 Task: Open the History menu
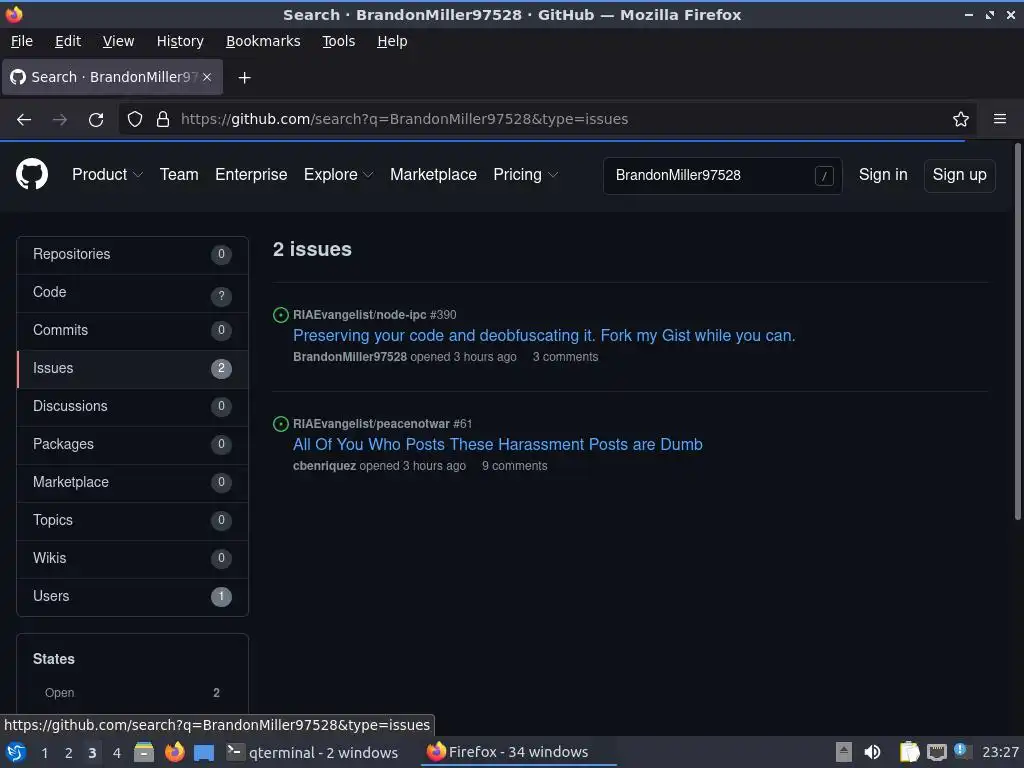180,41
